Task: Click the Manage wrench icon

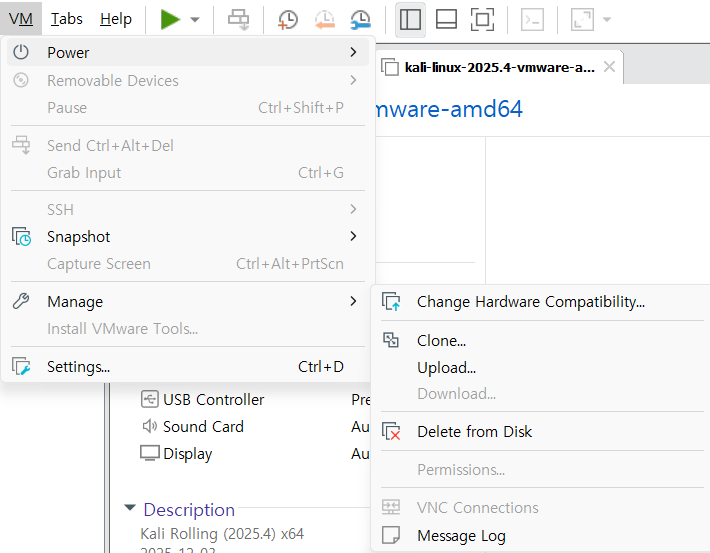Action: tap(21, 301)
